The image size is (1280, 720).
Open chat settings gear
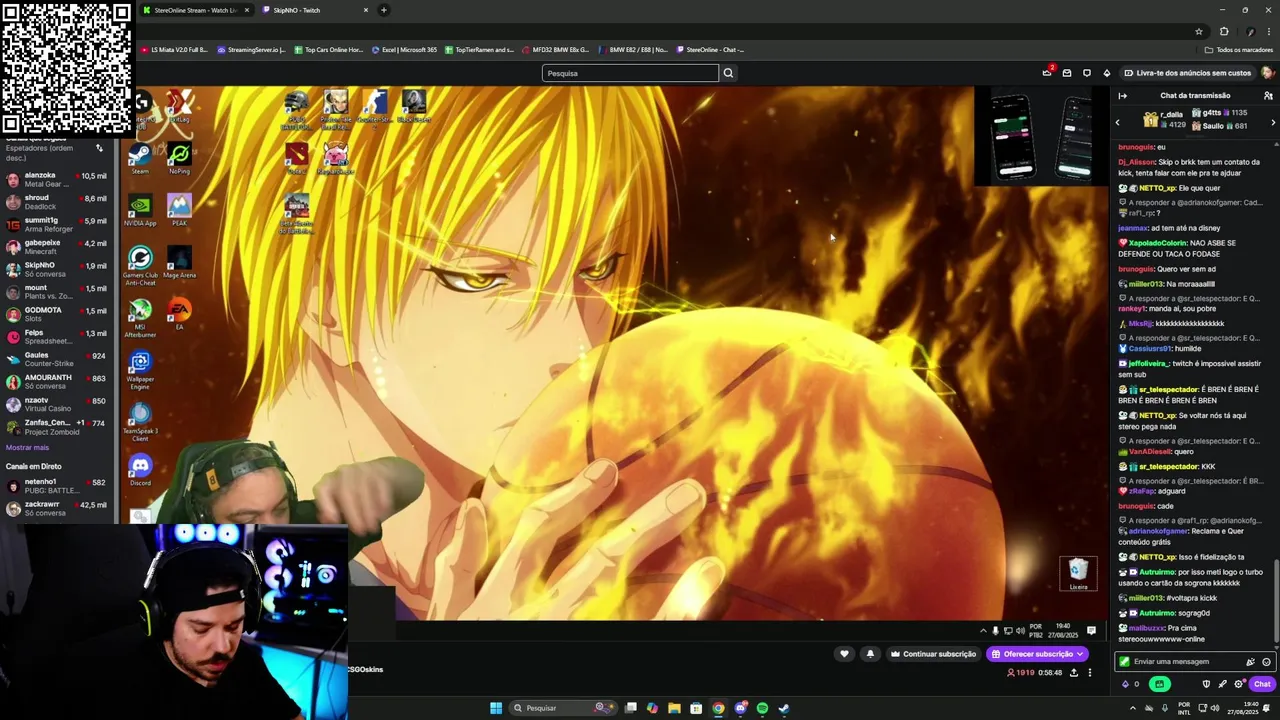click(1238, 684)
